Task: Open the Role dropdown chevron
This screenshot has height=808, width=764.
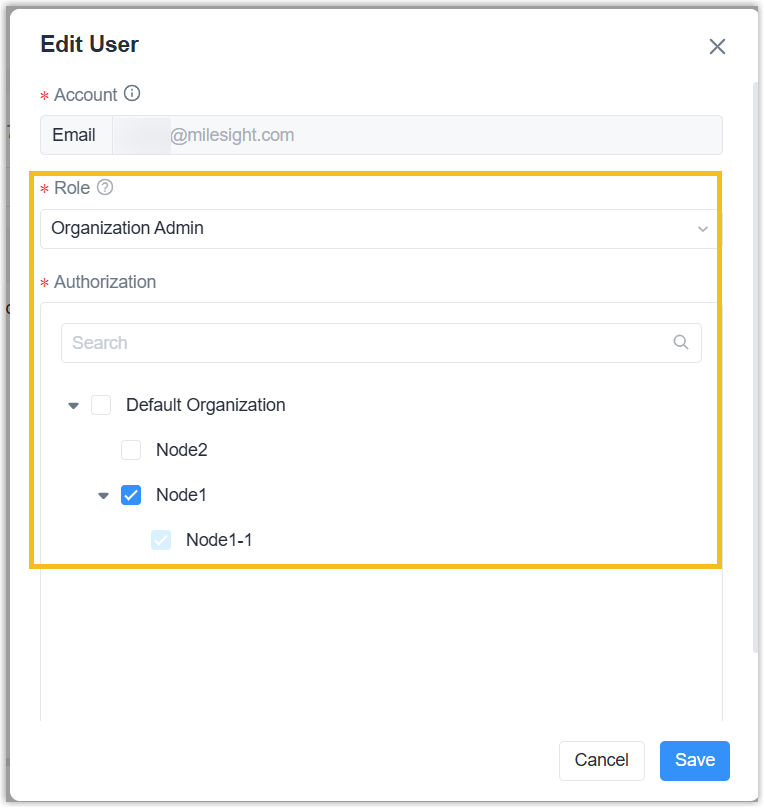Action: (703, 229)
